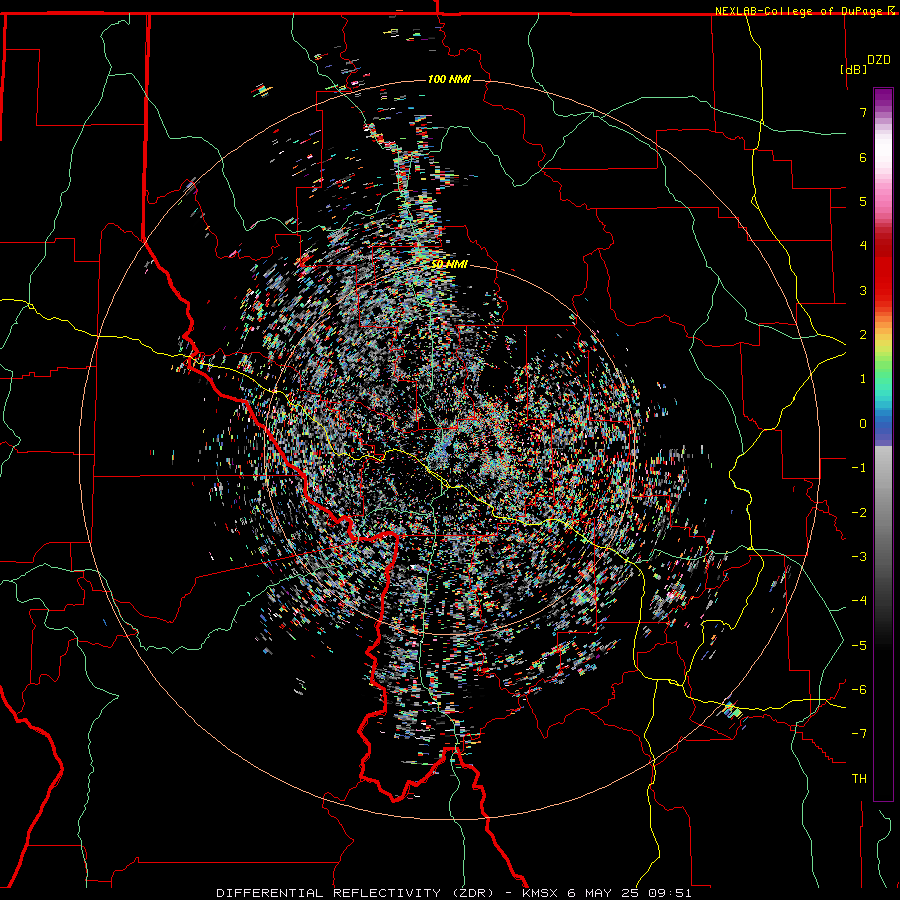This screenshot has height=900, width=900.
Task: Click the 3 dB scale label
Action: [x=863, y=290]
